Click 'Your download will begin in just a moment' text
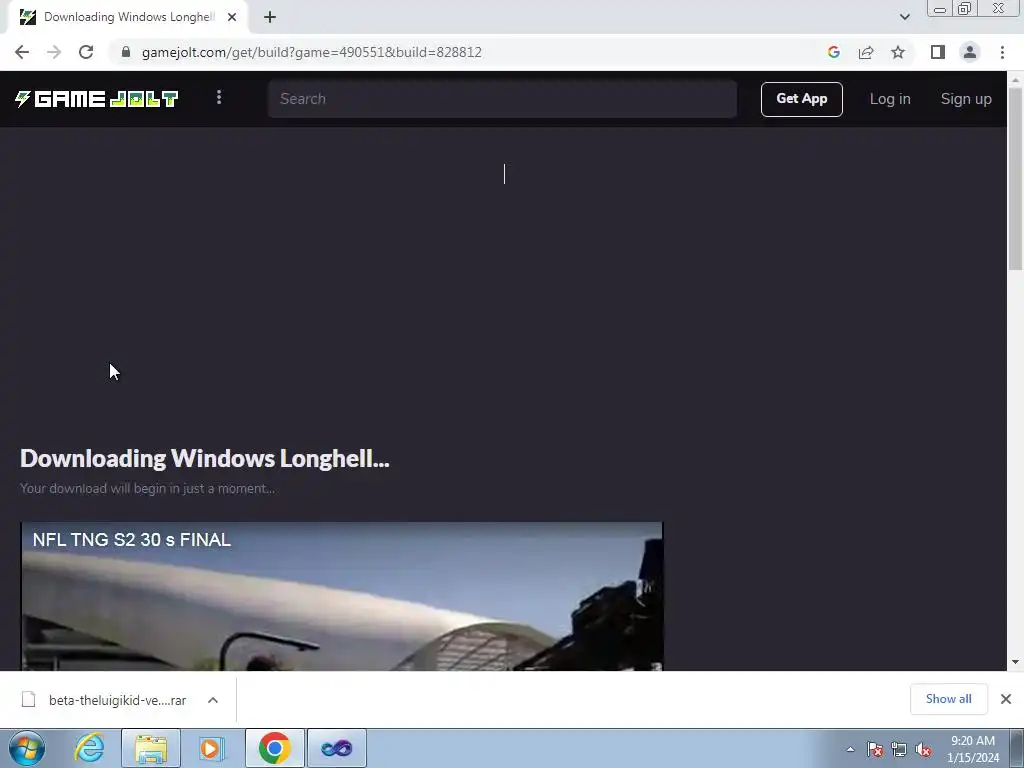Image resolution: width=1024 pixels, height=768 pixels. click(148, 488)
